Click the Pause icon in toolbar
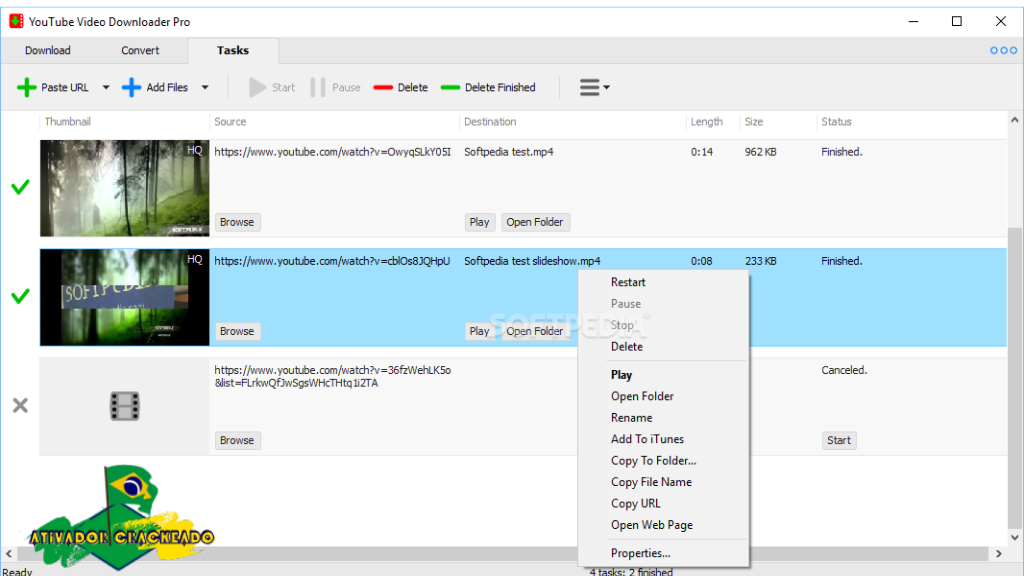This screenshot has width=1024, height=576. click(x=318, y=88)
